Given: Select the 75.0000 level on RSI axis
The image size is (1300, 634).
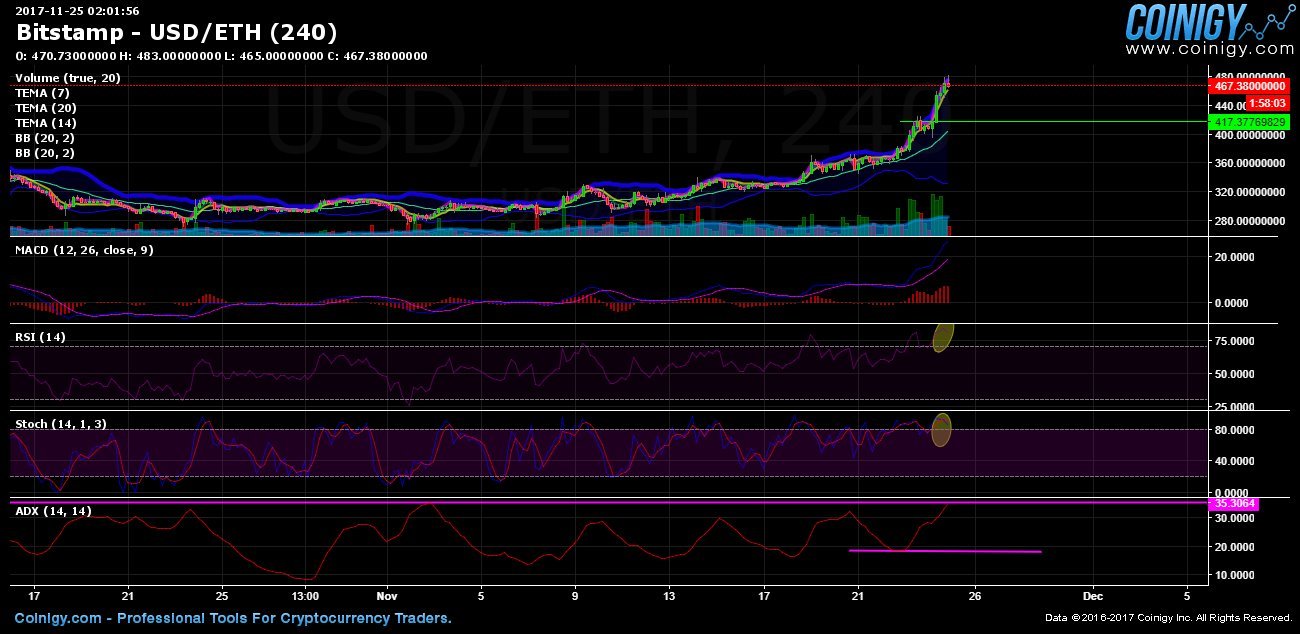Looking at the screenshot, I should pyautogui.click(x=1234, y=340).
